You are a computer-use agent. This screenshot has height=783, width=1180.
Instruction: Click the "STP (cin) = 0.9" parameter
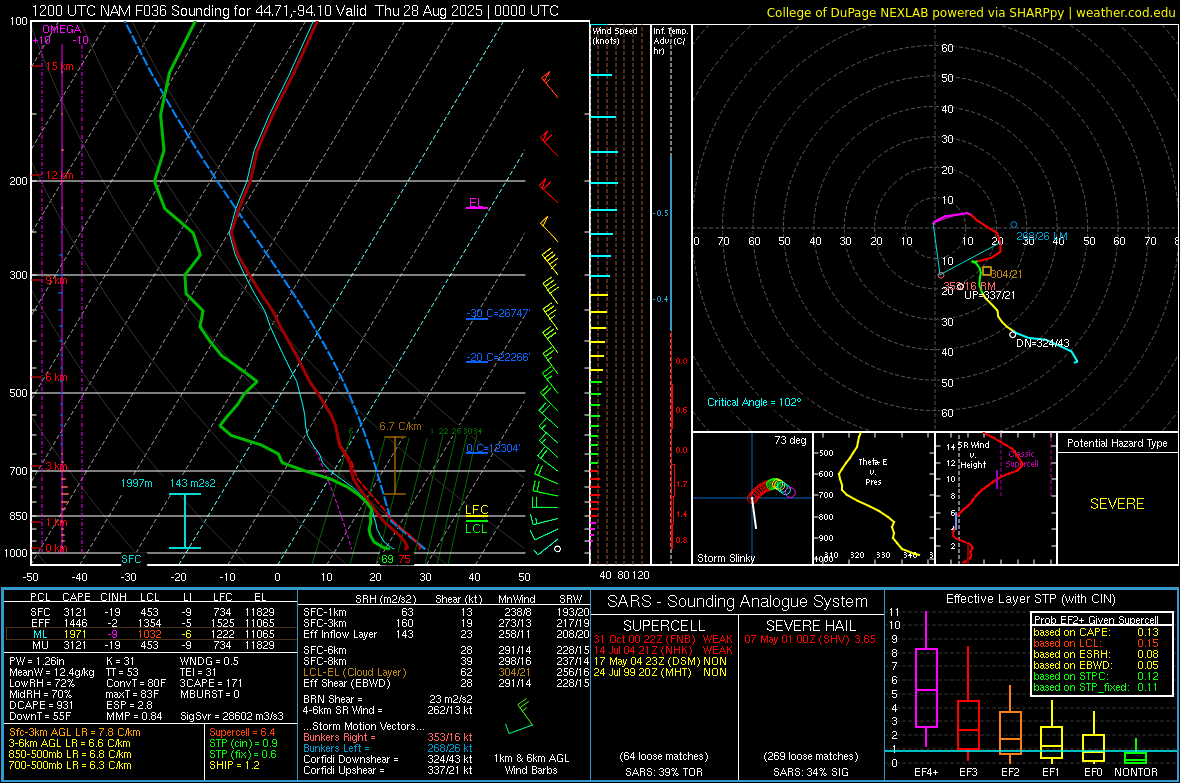click(x=243, y=743)
